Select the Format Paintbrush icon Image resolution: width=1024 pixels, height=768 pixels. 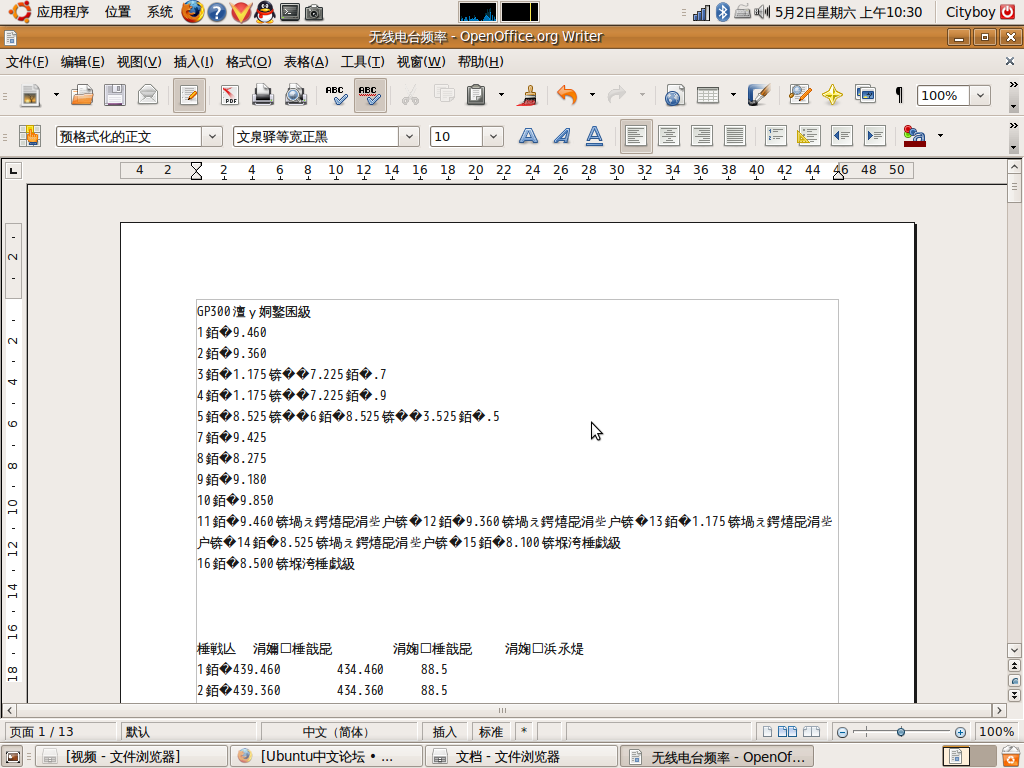click(527, 95)
